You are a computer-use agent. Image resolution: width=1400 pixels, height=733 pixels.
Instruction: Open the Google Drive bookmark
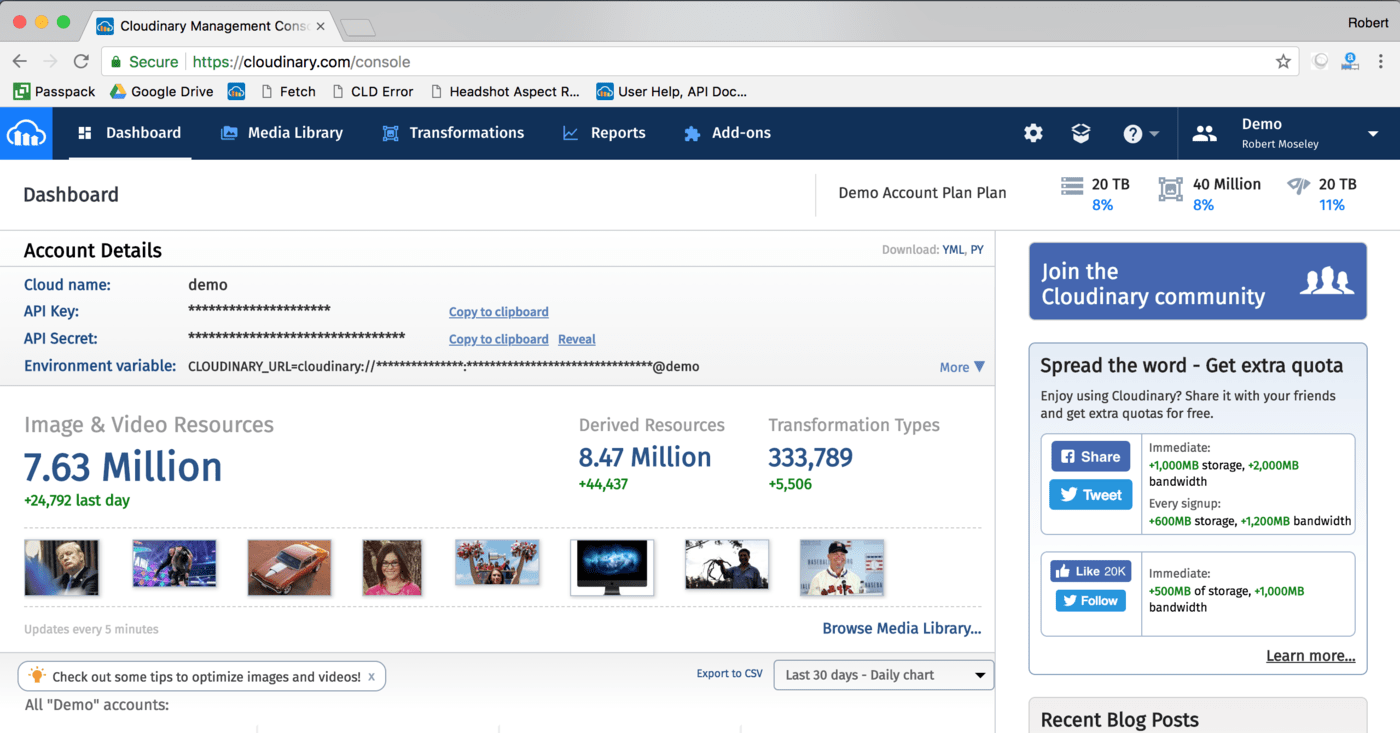pos(161,91)
